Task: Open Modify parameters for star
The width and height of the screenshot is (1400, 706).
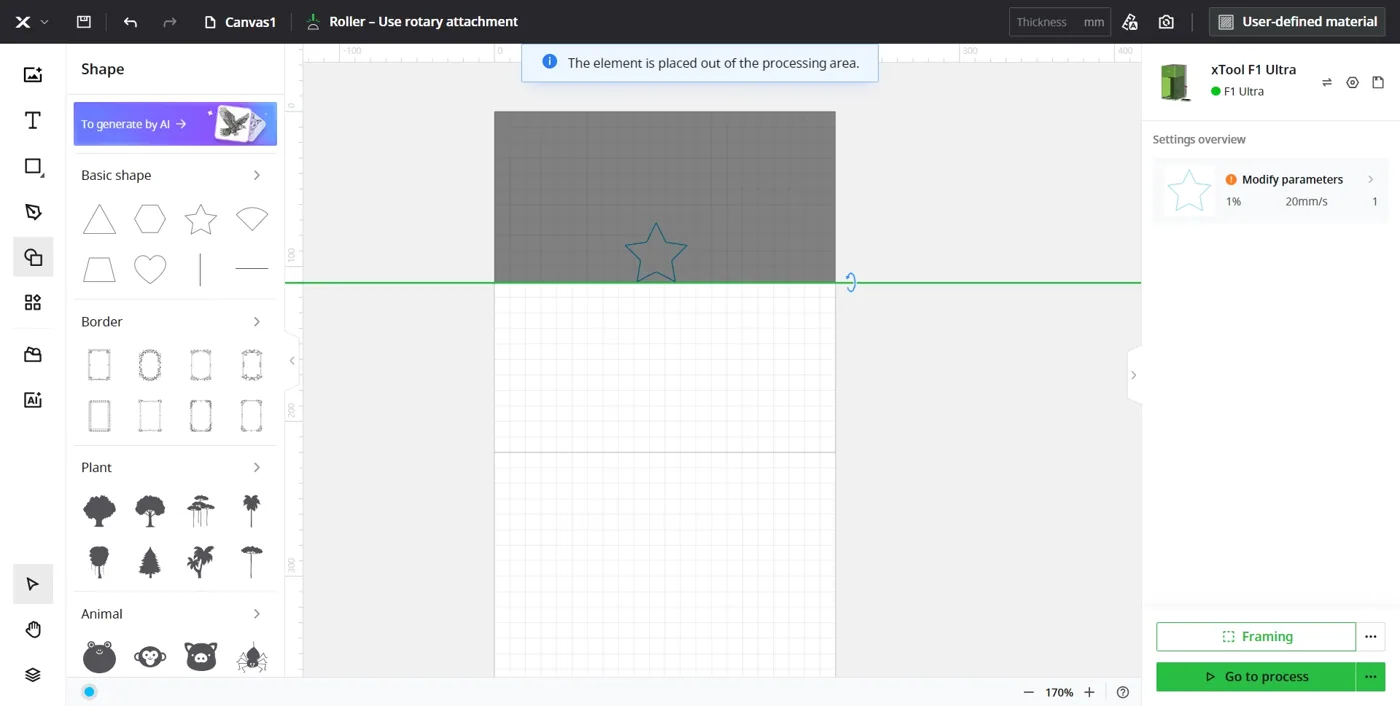Action: pos(1270,190)
